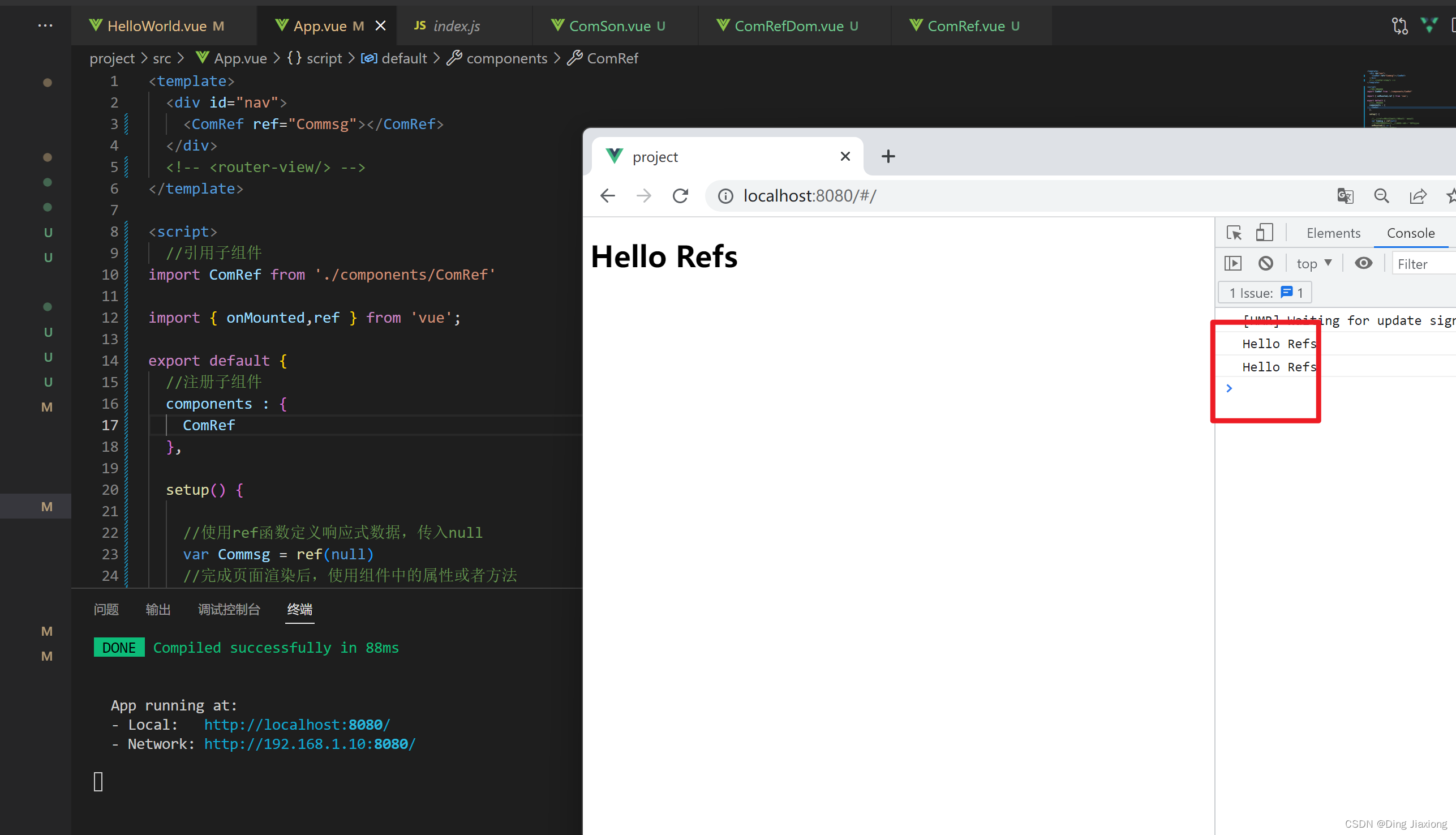Image resolution: width=1456 pixels, height=835 pixels.
Task: Click the clear console icon
Action: pos(1266,263)
